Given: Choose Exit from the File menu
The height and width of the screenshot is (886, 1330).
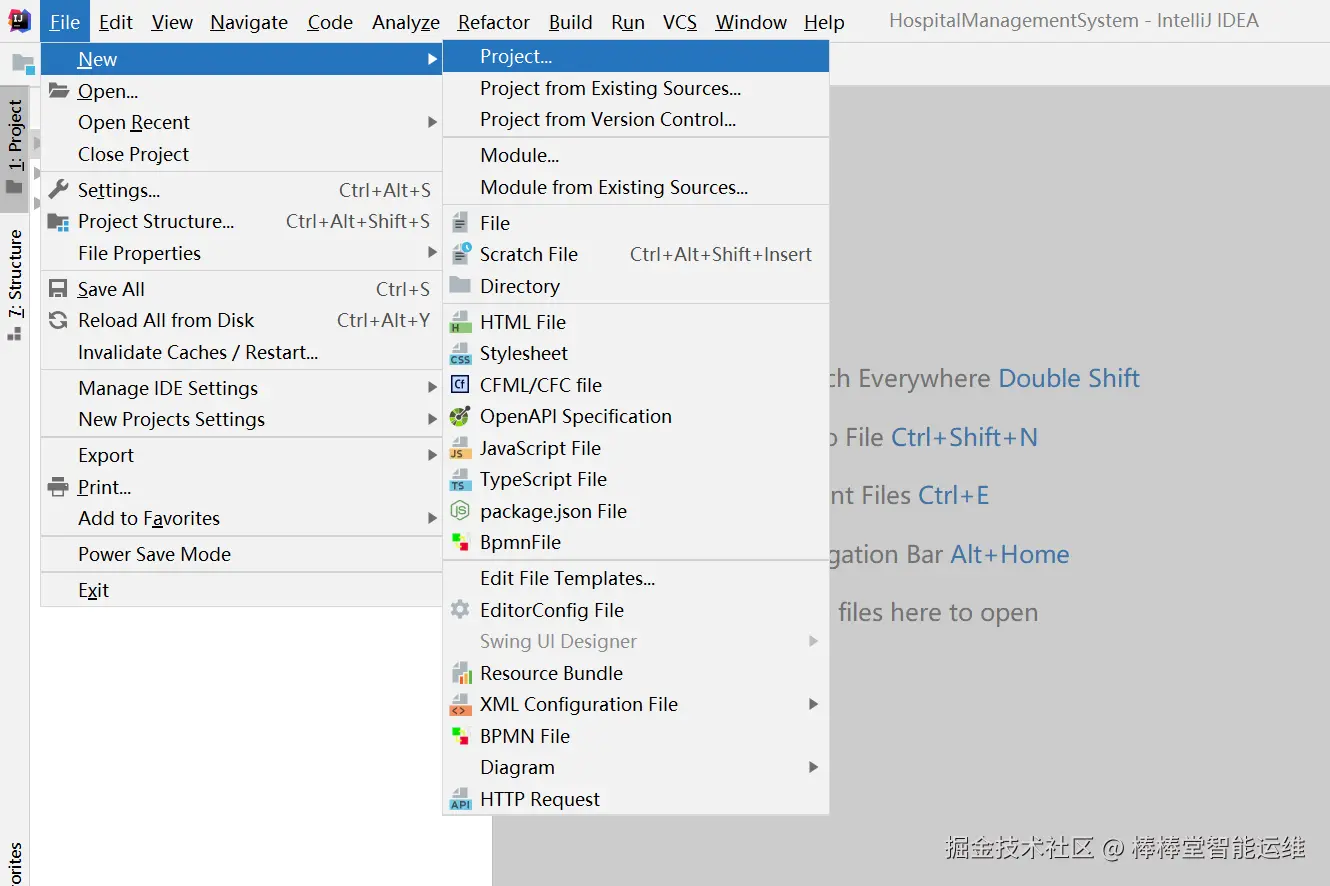Looking at the screenshot, I should coord(241,590).
